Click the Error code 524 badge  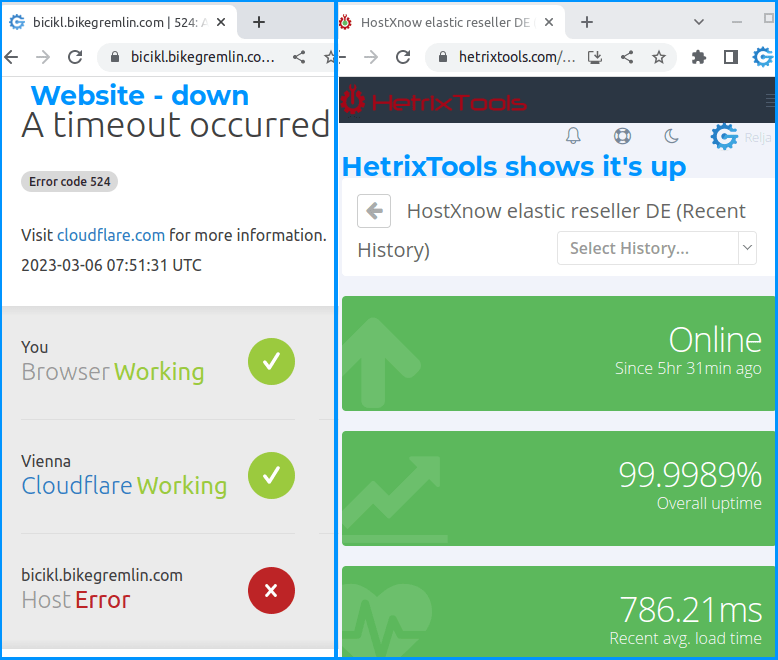(69, 182)
